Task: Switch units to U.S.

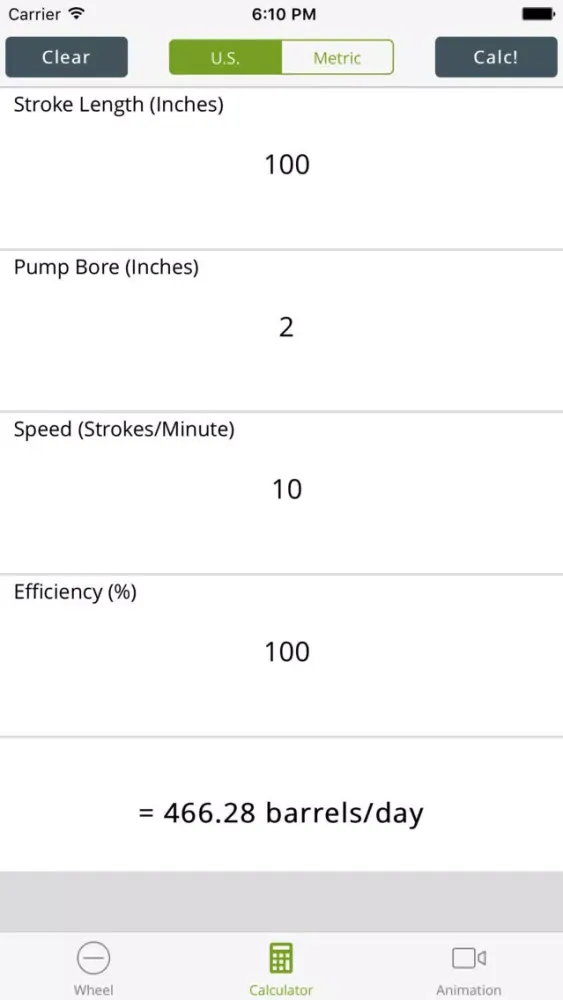Action: (225, 57)
